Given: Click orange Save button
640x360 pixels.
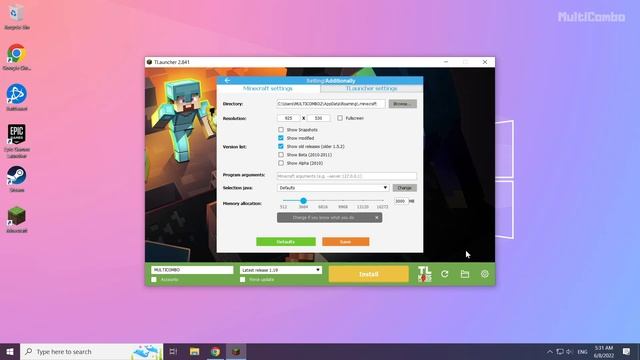Looking at the screenshot, I should point(346,242).
